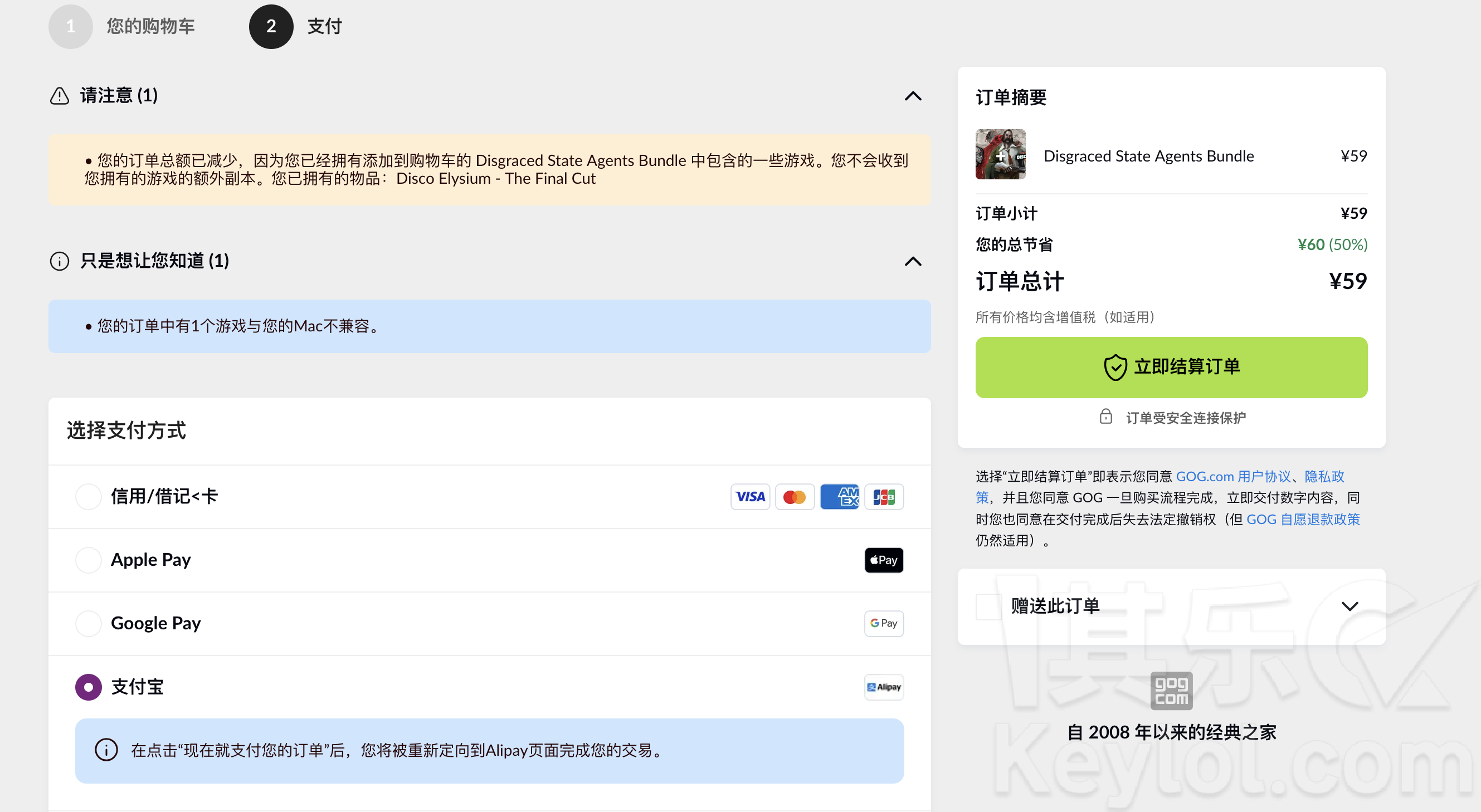Select the Google Pay radio button
This screenshot has height=812, width=1481.
click(89, 623)
